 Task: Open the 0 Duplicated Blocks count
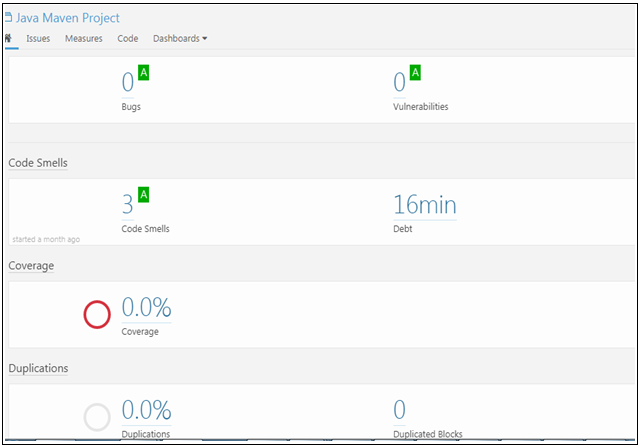[x=400, y=410]
